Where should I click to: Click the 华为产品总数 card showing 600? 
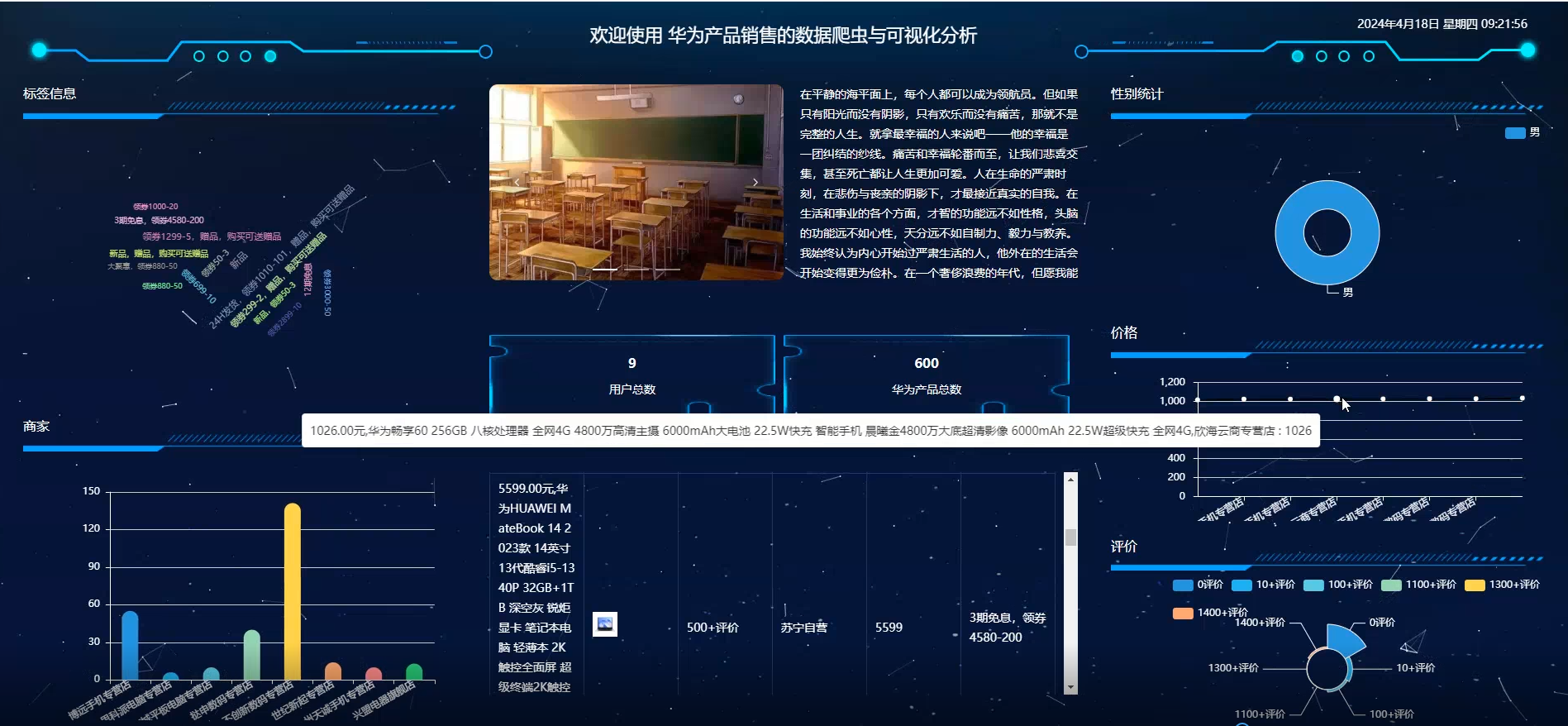pyautogui.click(x=927, y=375)
